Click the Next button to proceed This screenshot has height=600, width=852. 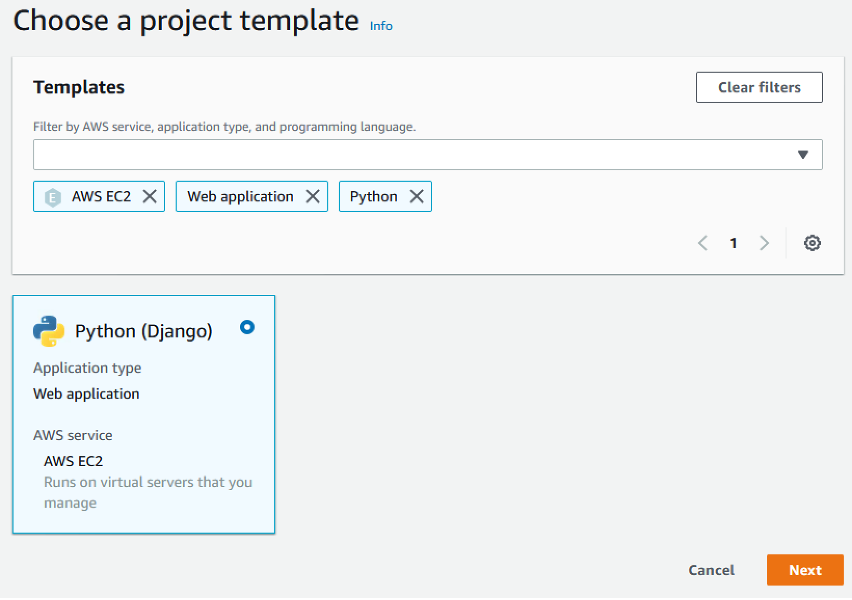pyautogui.click(x=805, y=570)
